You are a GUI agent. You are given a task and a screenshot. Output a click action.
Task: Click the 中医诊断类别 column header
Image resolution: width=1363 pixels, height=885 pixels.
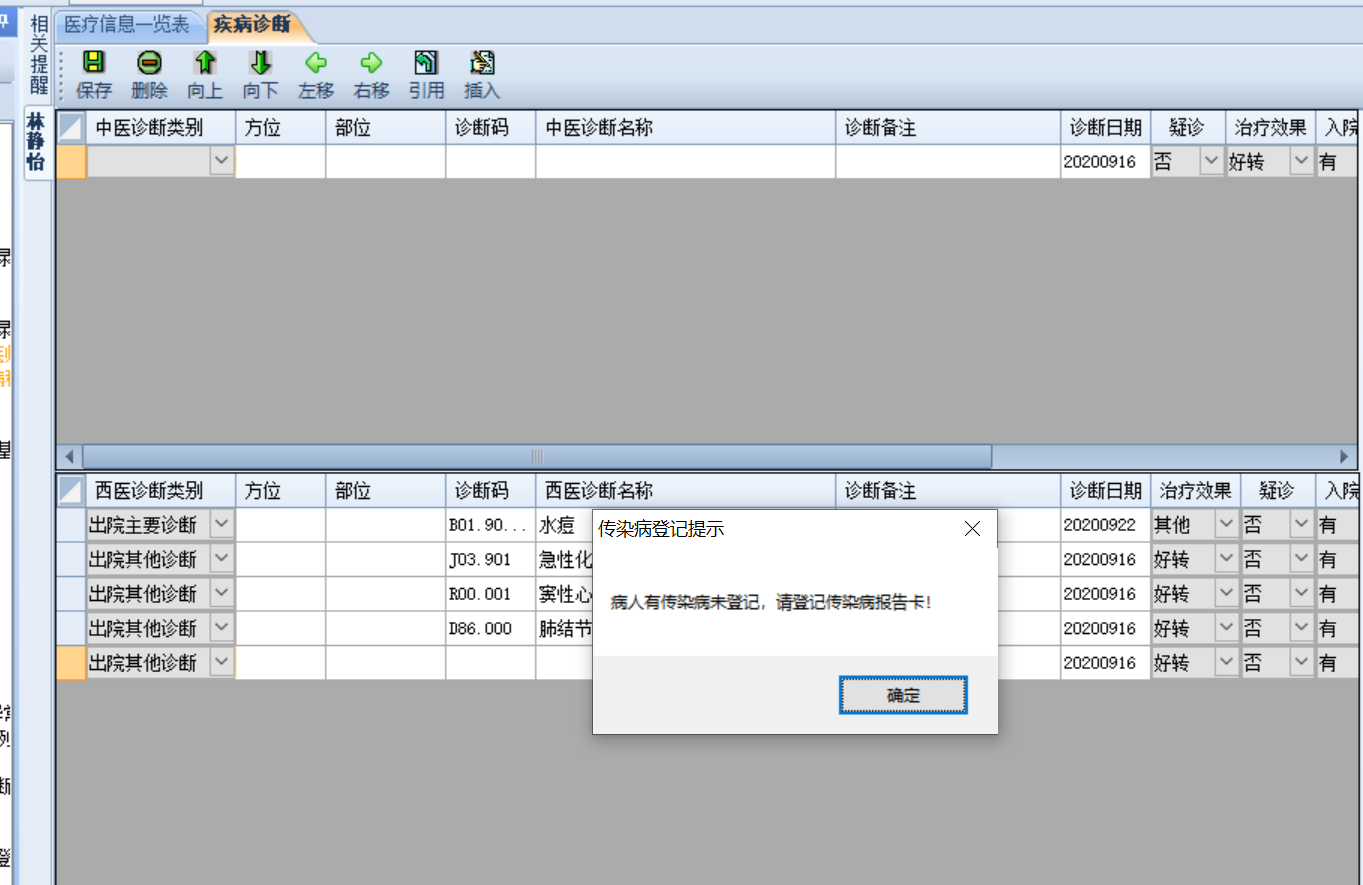161,127
